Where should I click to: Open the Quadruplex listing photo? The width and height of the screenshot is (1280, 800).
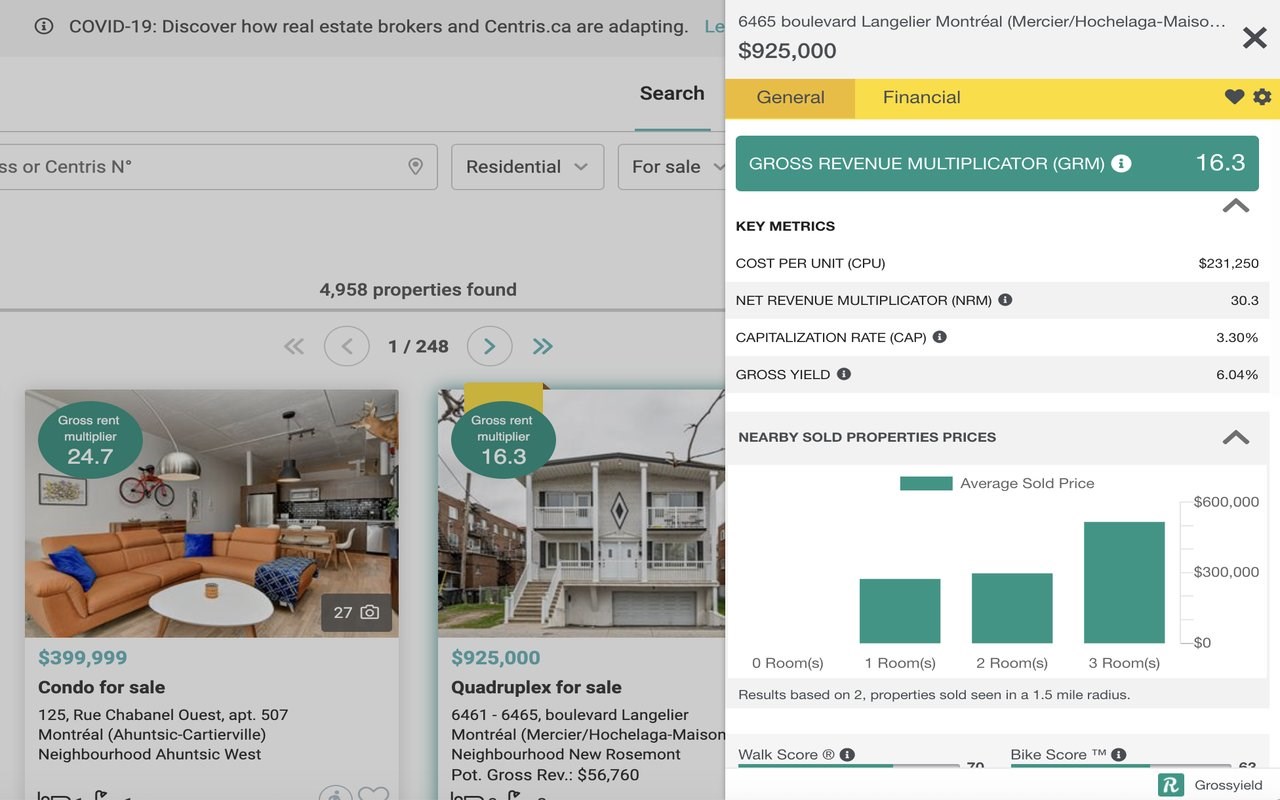tap(581, 510)
